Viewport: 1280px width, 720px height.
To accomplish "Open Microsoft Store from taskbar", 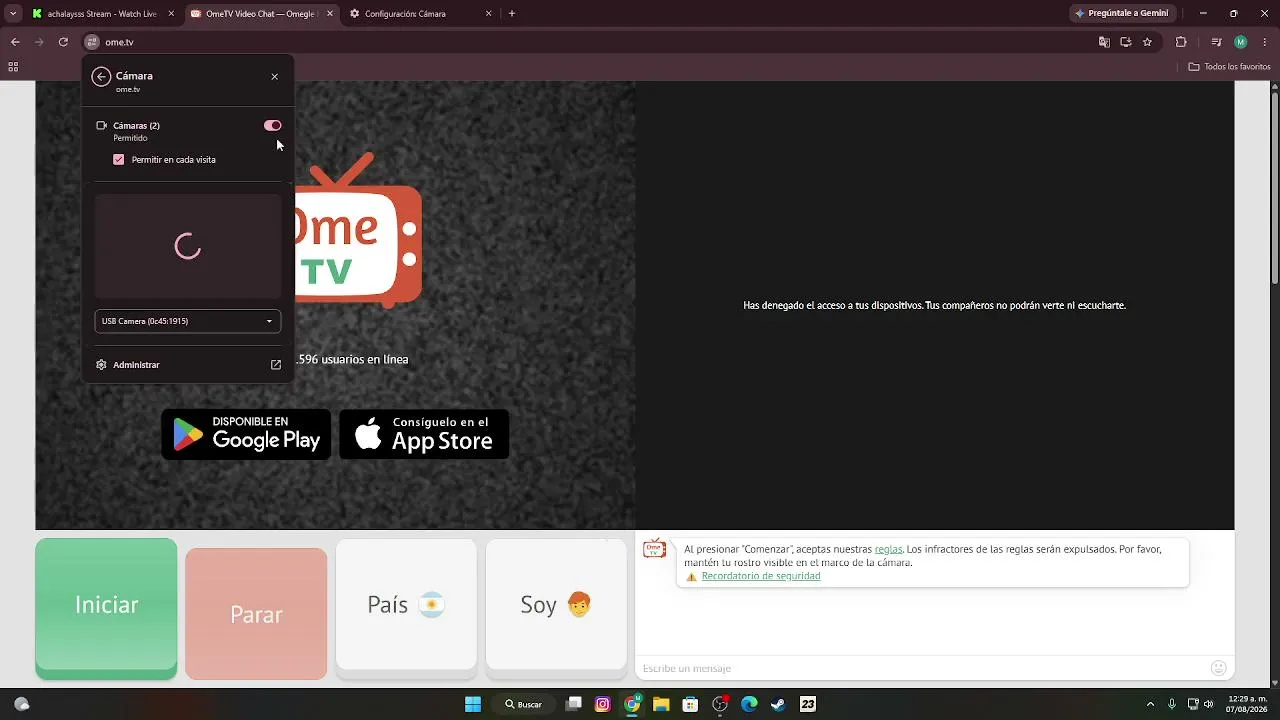I will 690,704.
